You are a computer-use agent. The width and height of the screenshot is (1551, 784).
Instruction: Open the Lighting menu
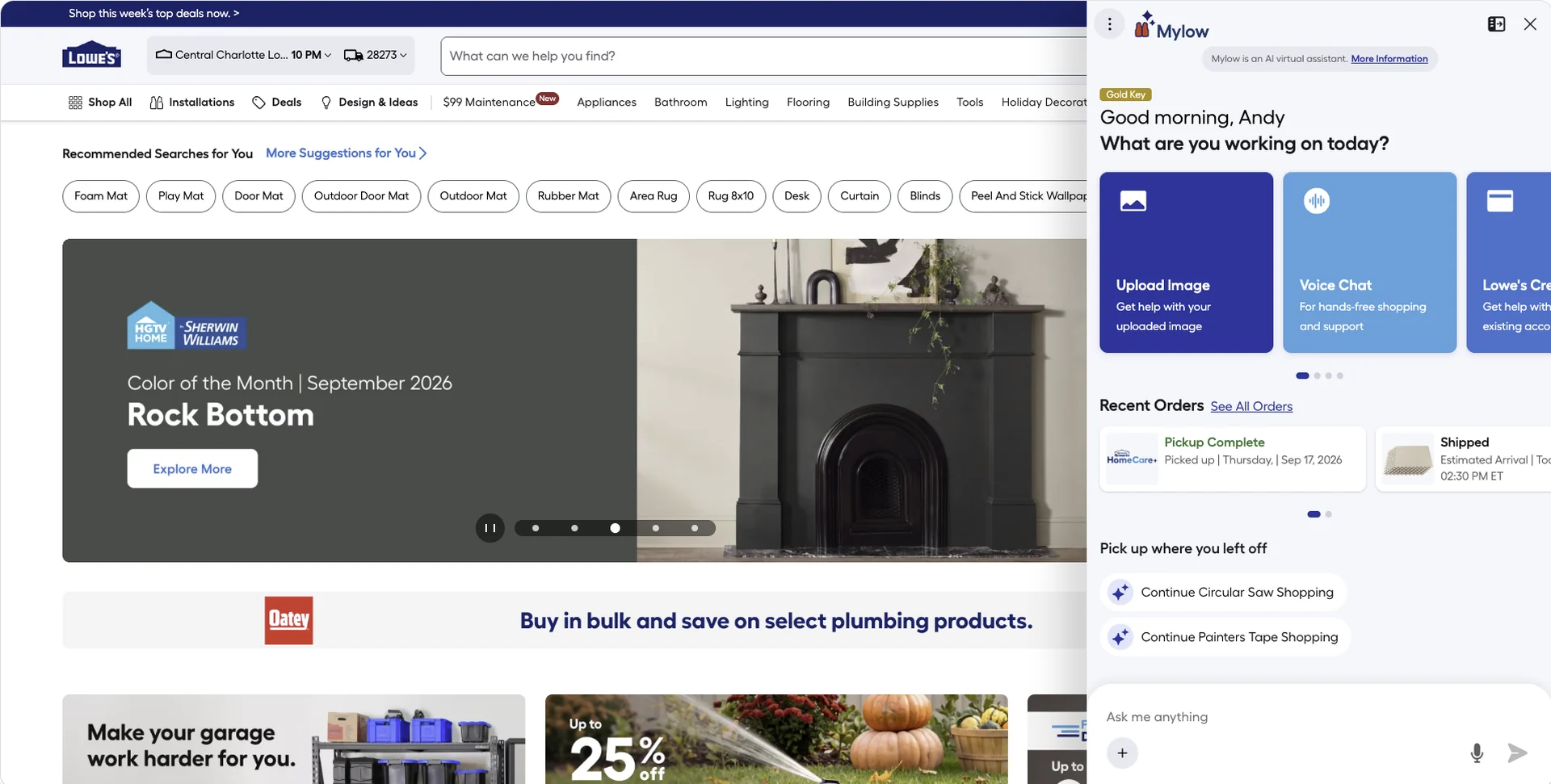coord(747,103)
